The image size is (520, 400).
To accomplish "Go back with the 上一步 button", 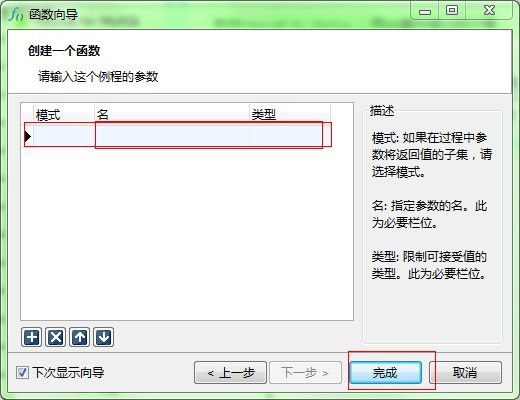I will (230, 372).
